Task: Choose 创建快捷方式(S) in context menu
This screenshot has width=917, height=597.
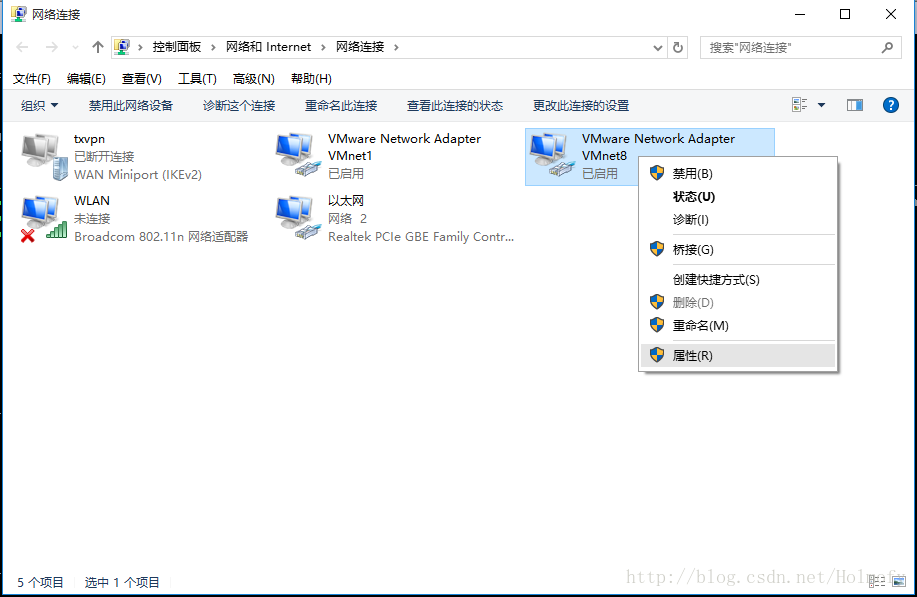Action: point(738,279)
